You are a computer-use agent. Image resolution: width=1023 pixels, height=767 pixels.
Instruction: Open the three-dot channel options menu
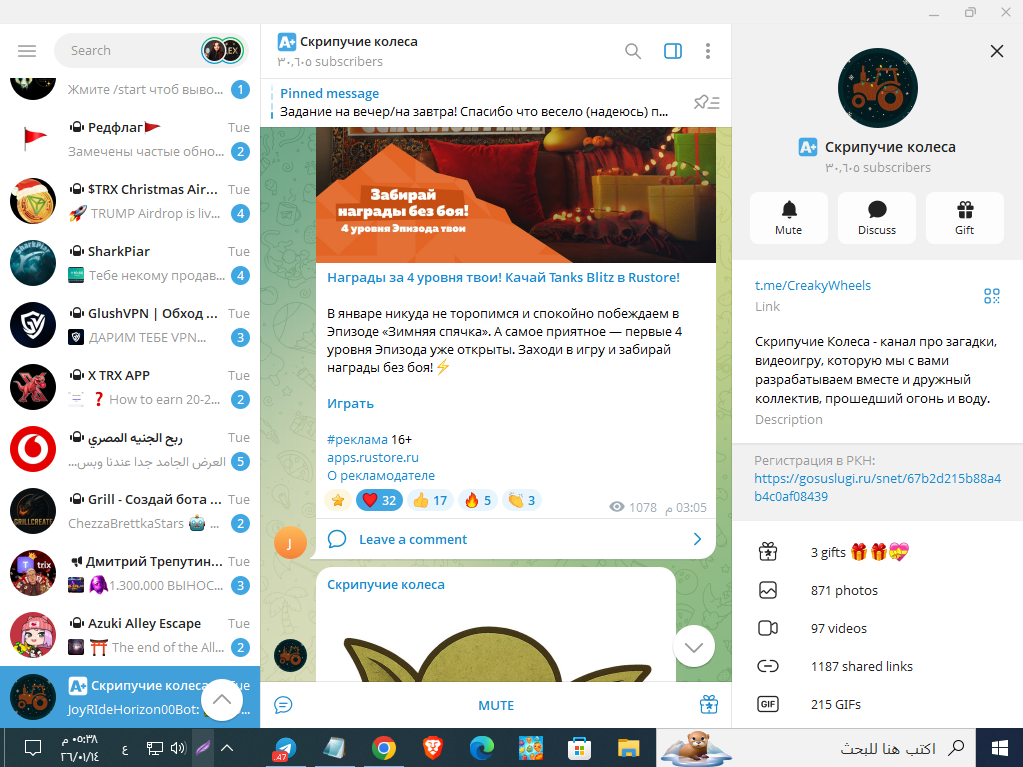point(708,51)
